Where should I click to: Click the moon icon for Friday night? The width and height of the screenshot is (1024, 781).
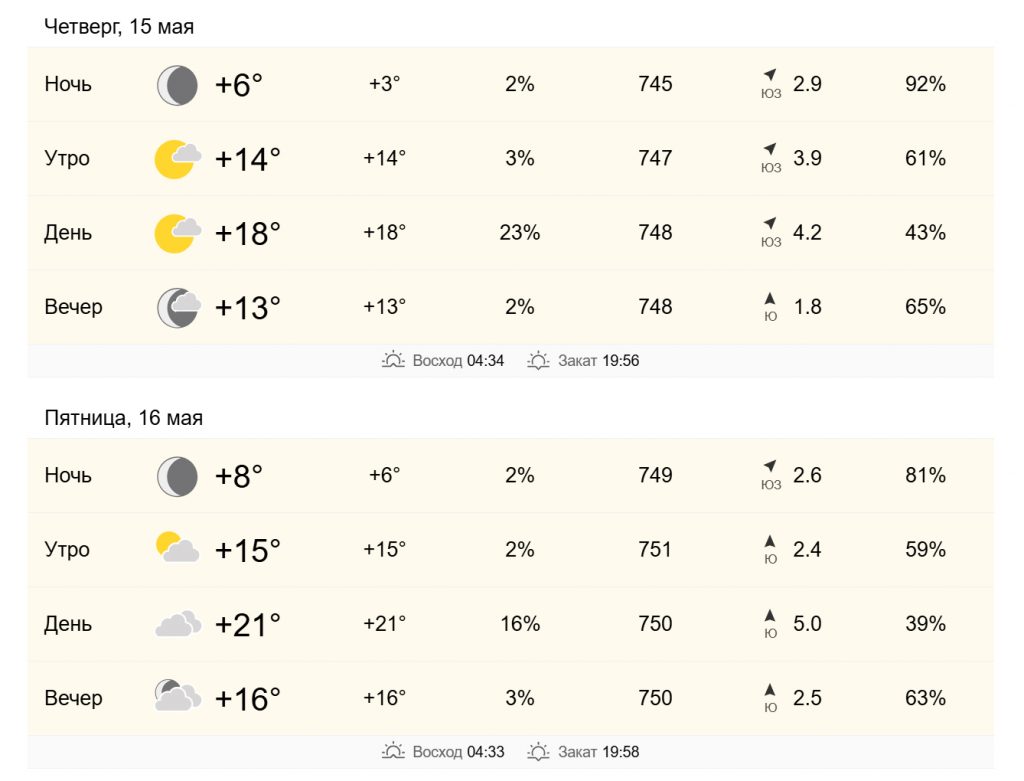click(x=177, y=476)
